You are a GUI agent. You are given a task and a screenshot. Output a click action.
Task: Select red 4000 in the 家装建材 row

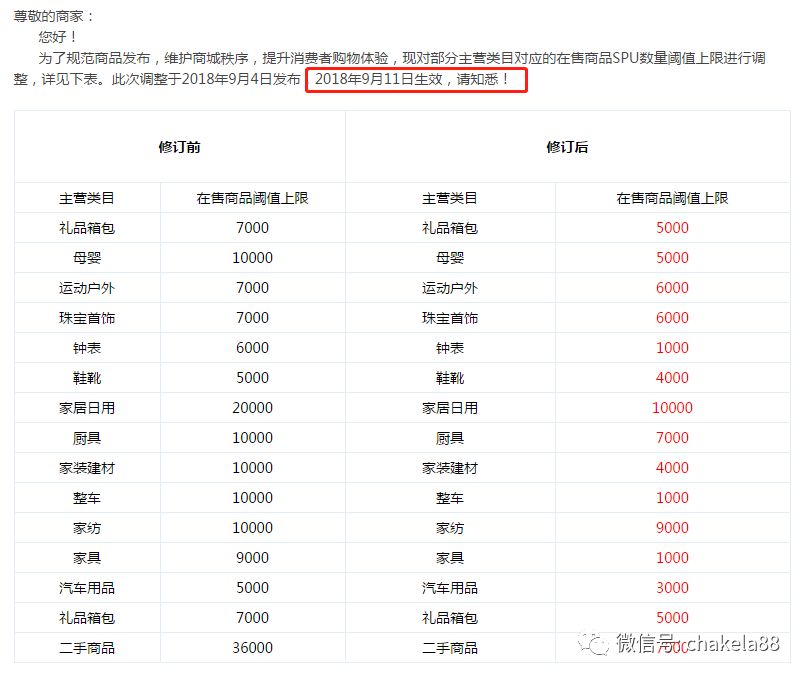[672, 468]
